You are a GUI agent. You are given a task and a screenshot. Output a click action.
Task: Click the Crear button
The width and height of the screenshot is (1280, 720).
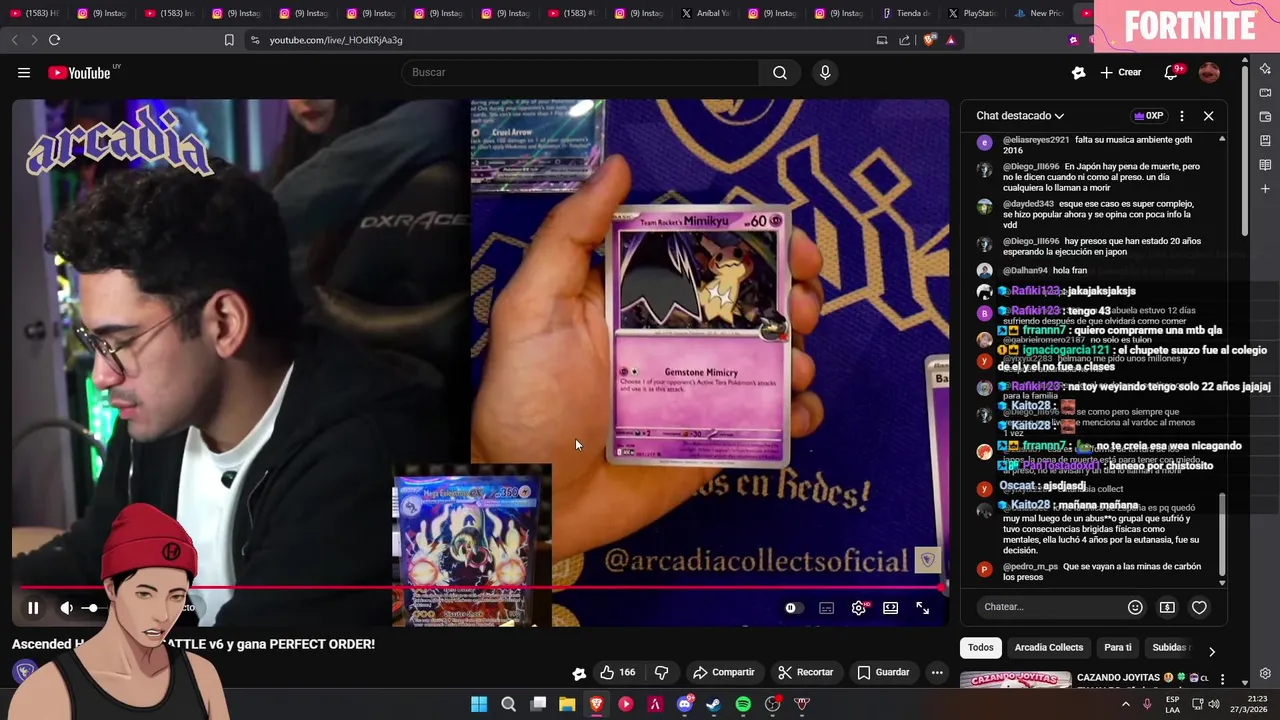pos(1121,72)
